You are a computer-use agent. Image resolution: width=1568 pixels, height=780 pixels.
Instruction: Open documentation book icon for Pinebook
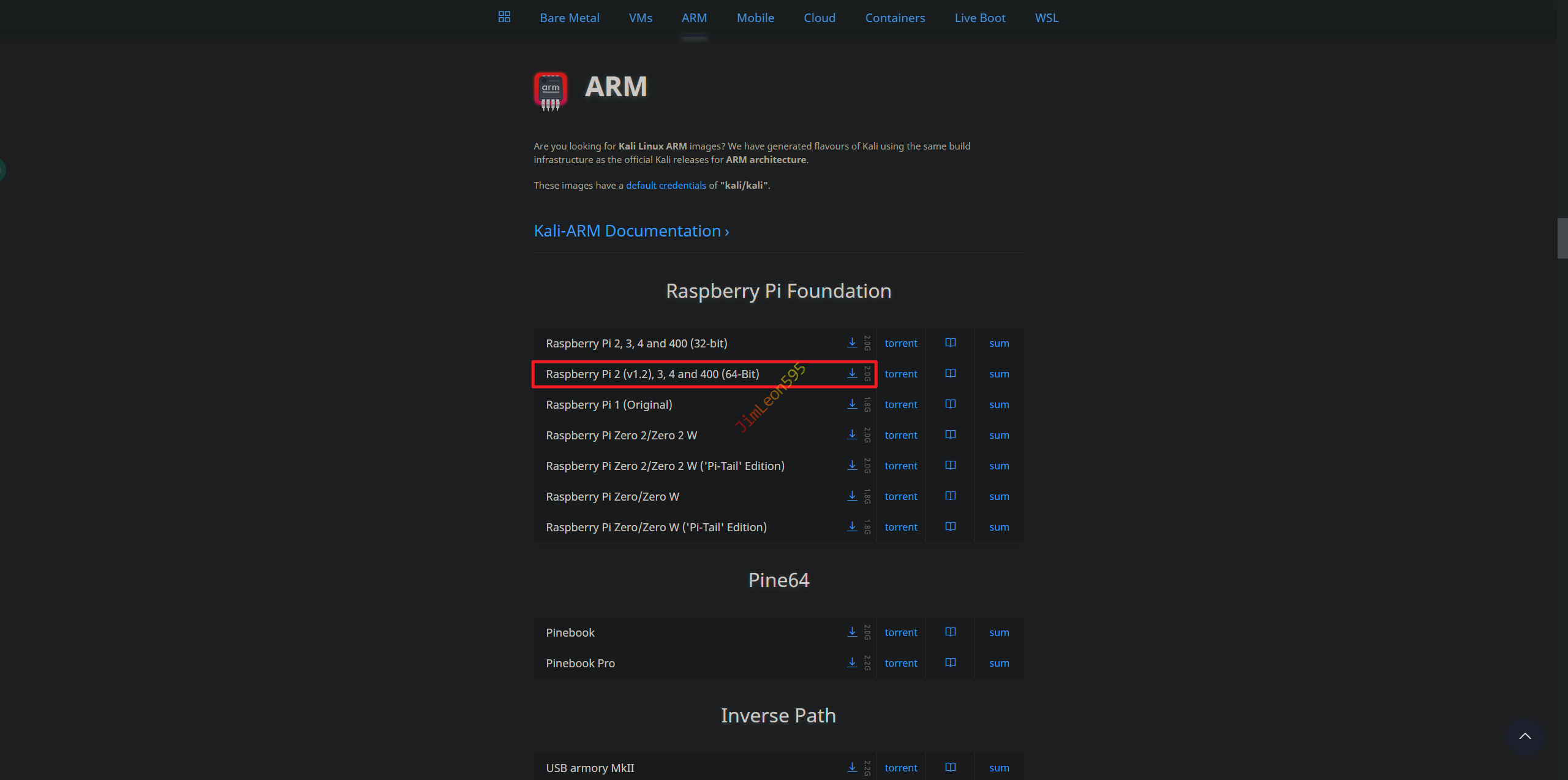(950, 632)
